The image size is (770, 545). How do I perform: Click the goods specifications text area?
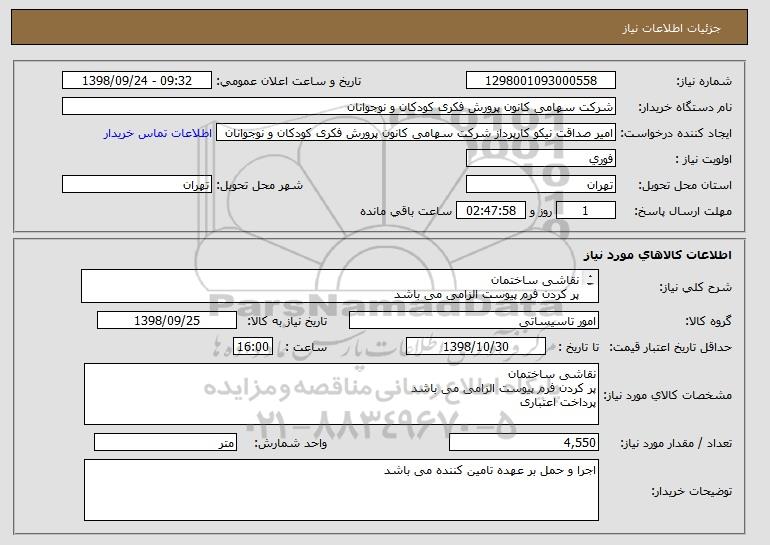(x=341, y=394)
